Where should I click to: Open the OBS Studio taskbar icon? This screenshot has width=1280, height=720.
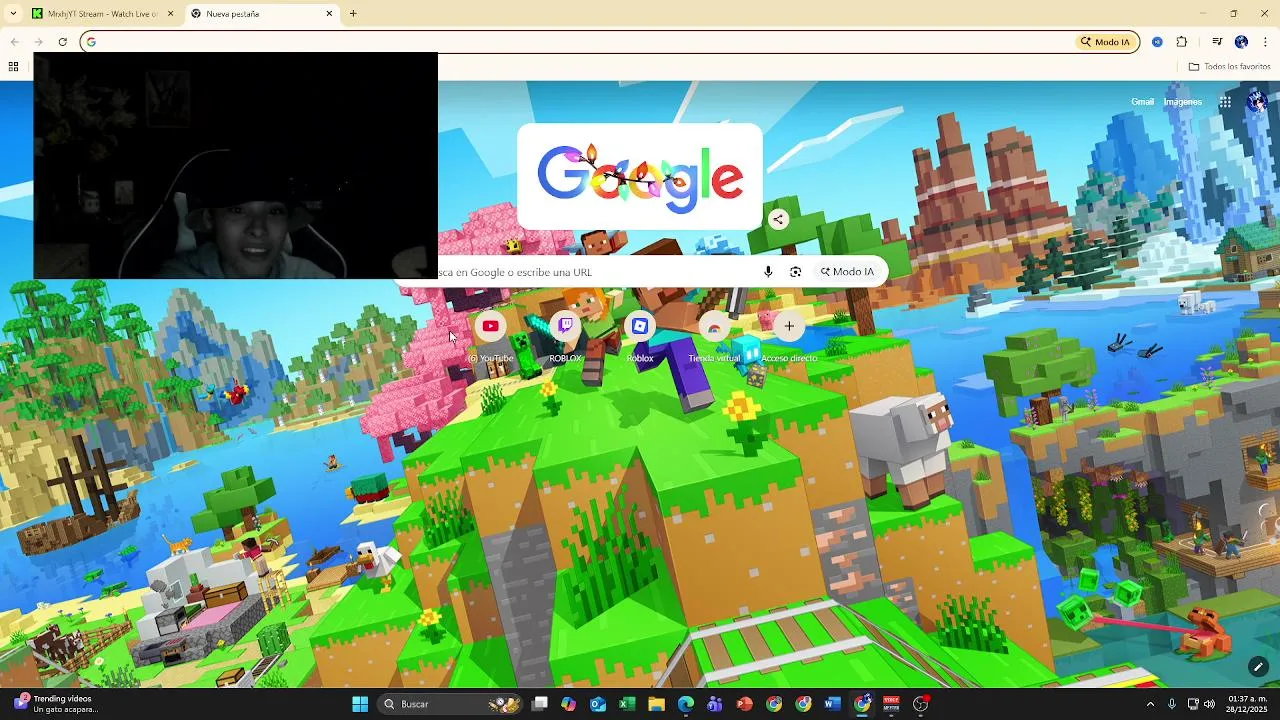pos(921,704)
